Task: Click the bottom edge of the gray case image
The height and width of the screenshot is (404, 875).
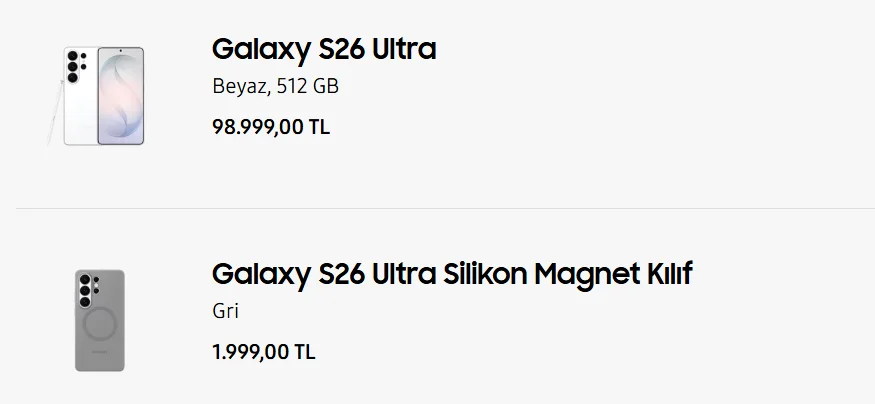Action: (x=100, y=368)
